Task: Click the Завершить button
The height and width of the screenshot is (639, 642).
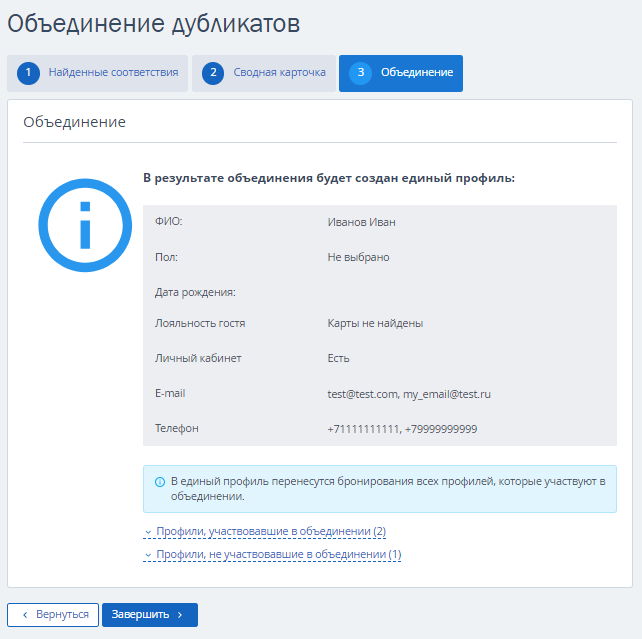Action: [150, 614]
